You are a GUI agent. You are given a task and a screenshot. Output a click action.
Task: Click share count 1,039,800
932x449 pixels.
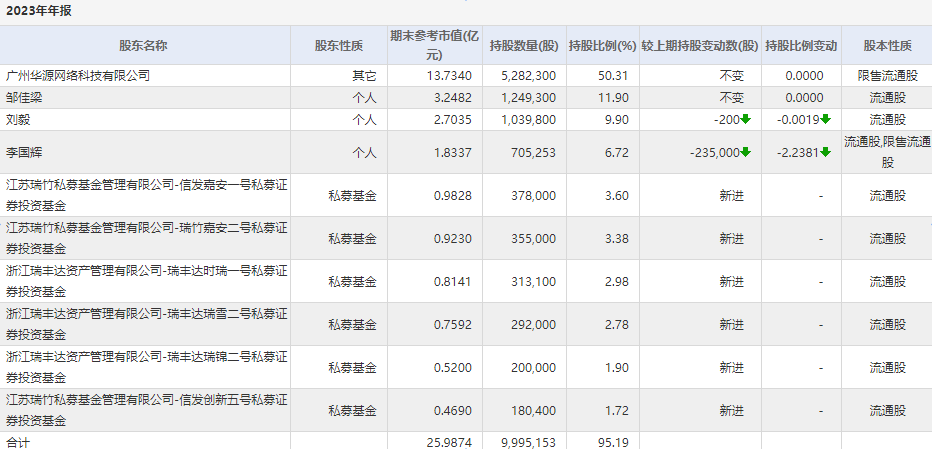click(528, 120)
